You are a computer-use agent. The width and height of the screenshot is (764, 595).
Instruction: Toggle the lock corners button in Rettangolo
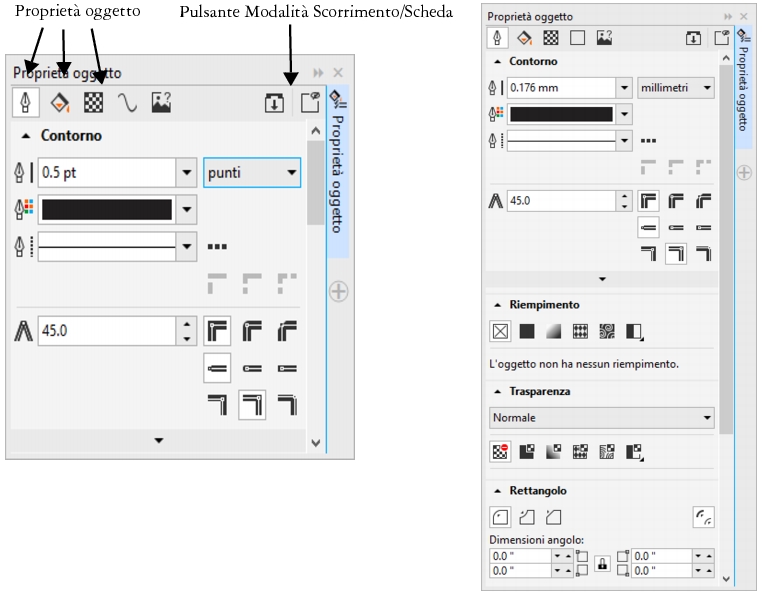coord(602,563)
